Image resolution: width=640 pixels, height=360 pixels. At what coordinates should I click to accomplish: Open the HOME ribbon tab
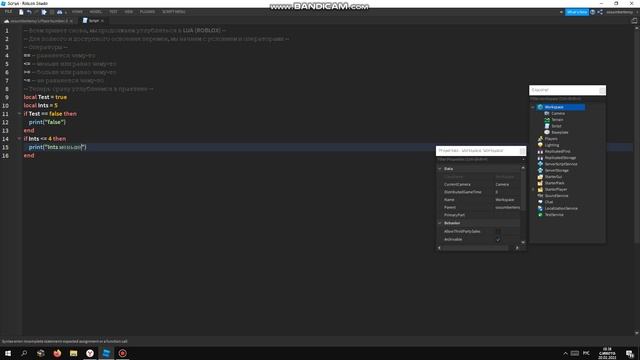coord(77,12)
